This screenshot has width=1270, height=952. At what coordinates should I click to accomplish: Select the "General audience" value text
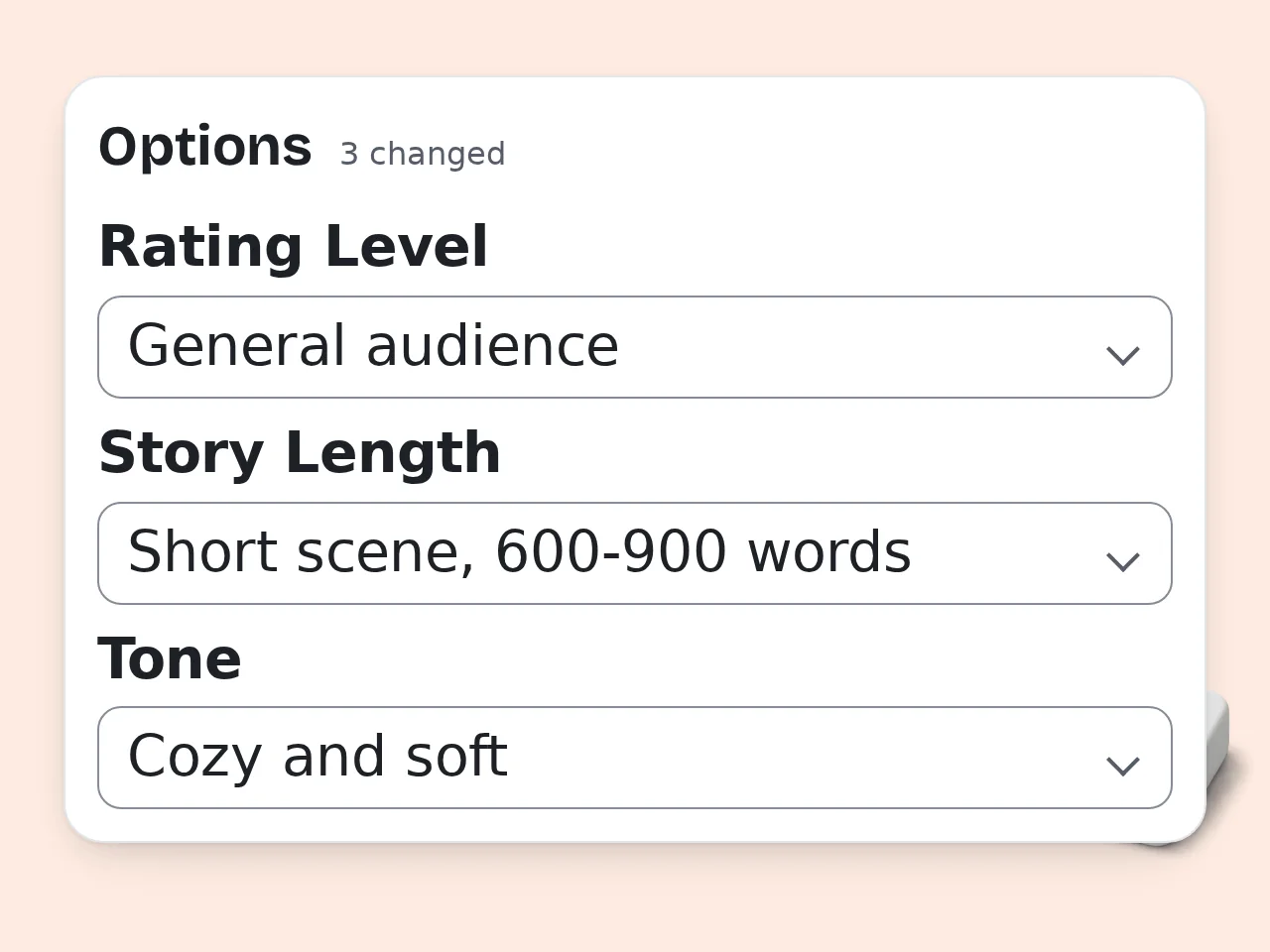click(373, 346)
